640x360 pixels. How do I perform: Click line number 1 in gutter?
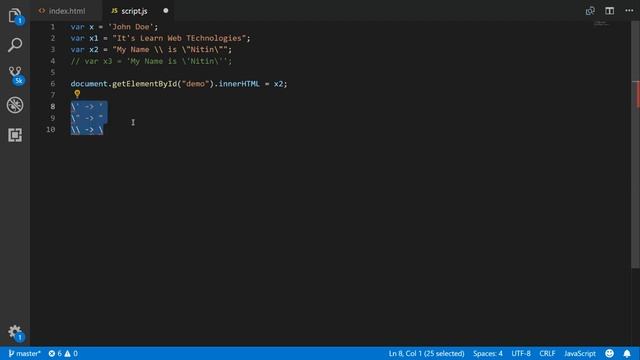click(53, 27)
